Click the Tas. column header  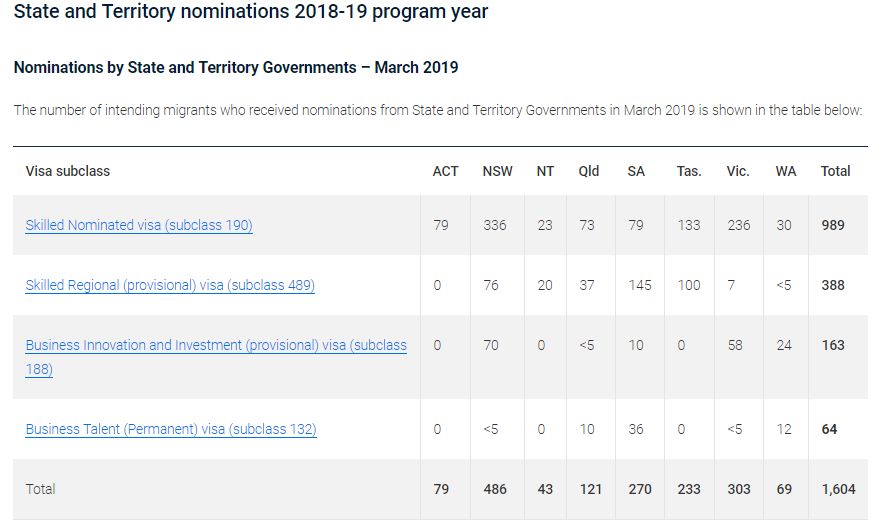pyautogui.click(x=689, y=171)
